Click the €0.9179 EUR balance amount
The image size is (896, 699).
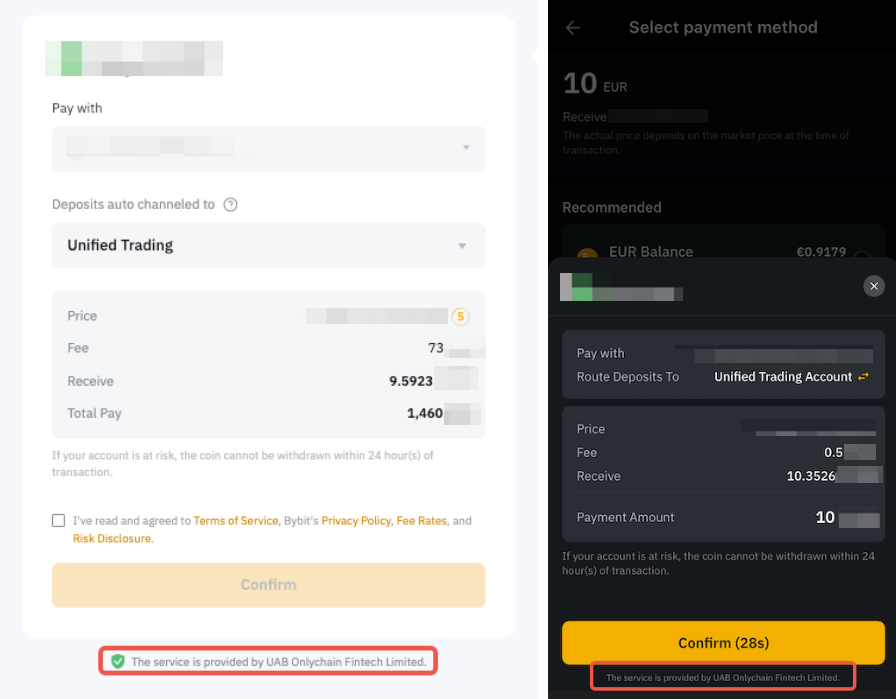pyautogui.click(x=820, y=253)
